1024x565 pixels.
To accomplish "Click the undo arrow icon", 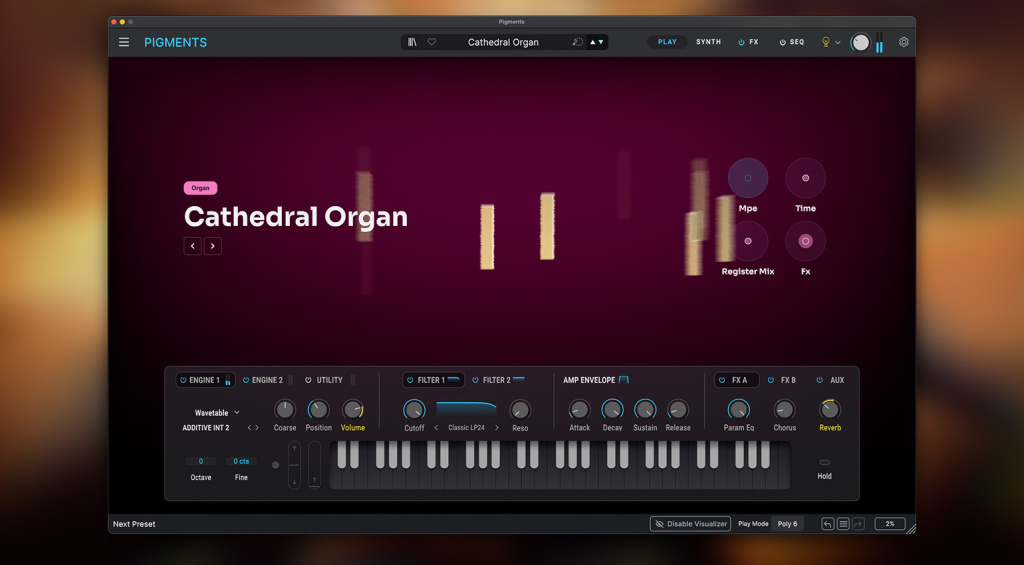I will coord(827,524).
